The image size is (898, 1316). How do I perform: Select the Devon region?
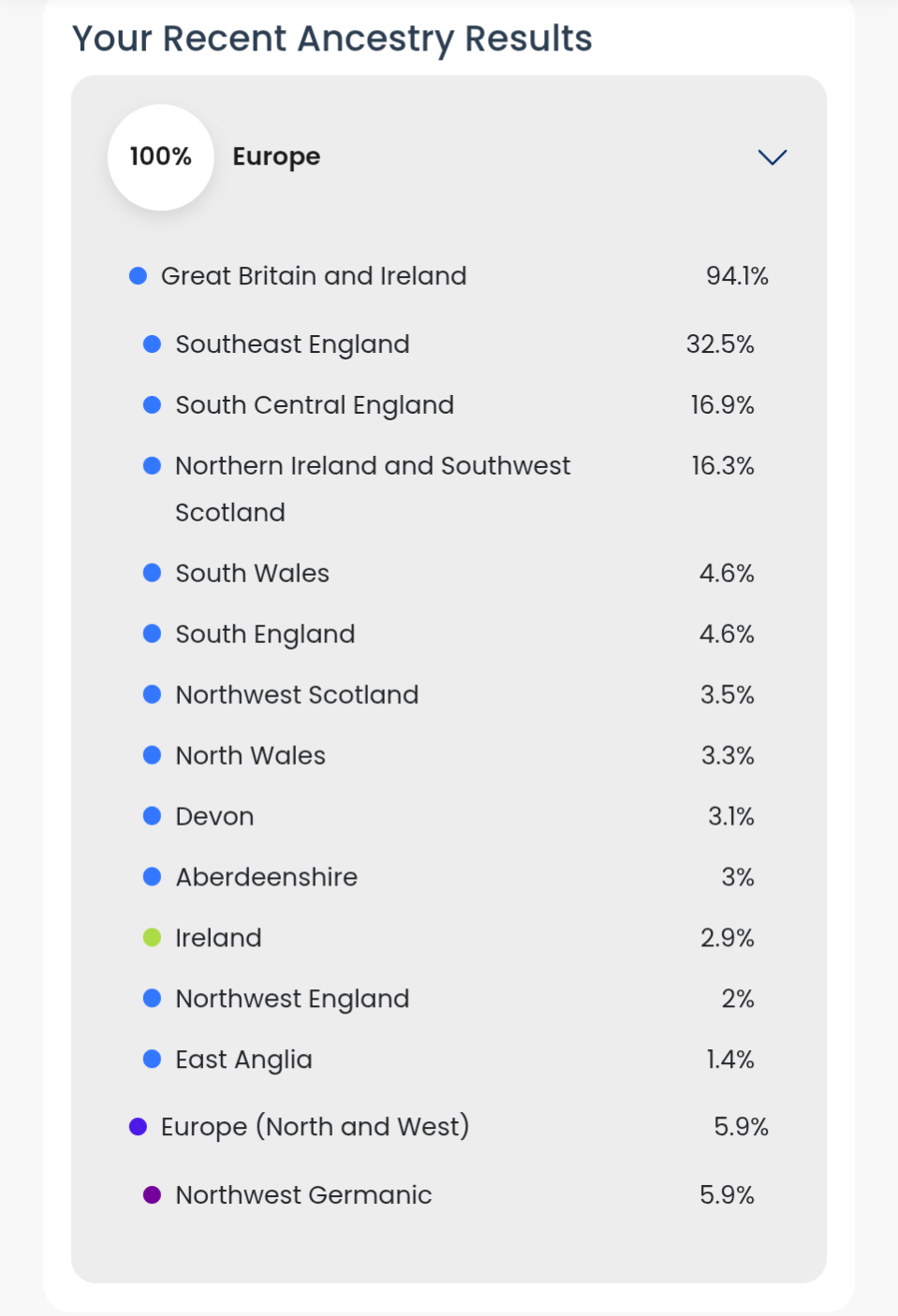click(x=214, y=817)
